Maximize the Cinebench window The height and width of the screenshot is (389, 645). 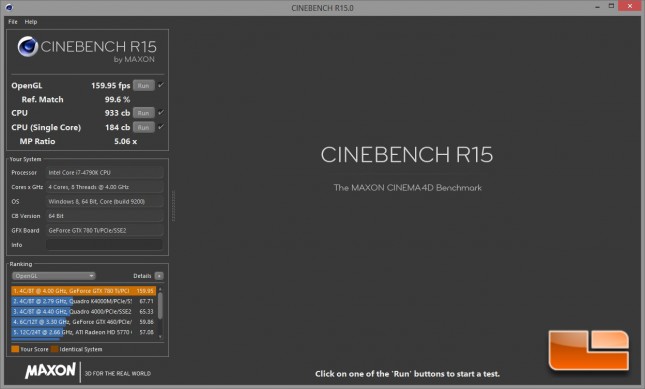click(611, 6)
